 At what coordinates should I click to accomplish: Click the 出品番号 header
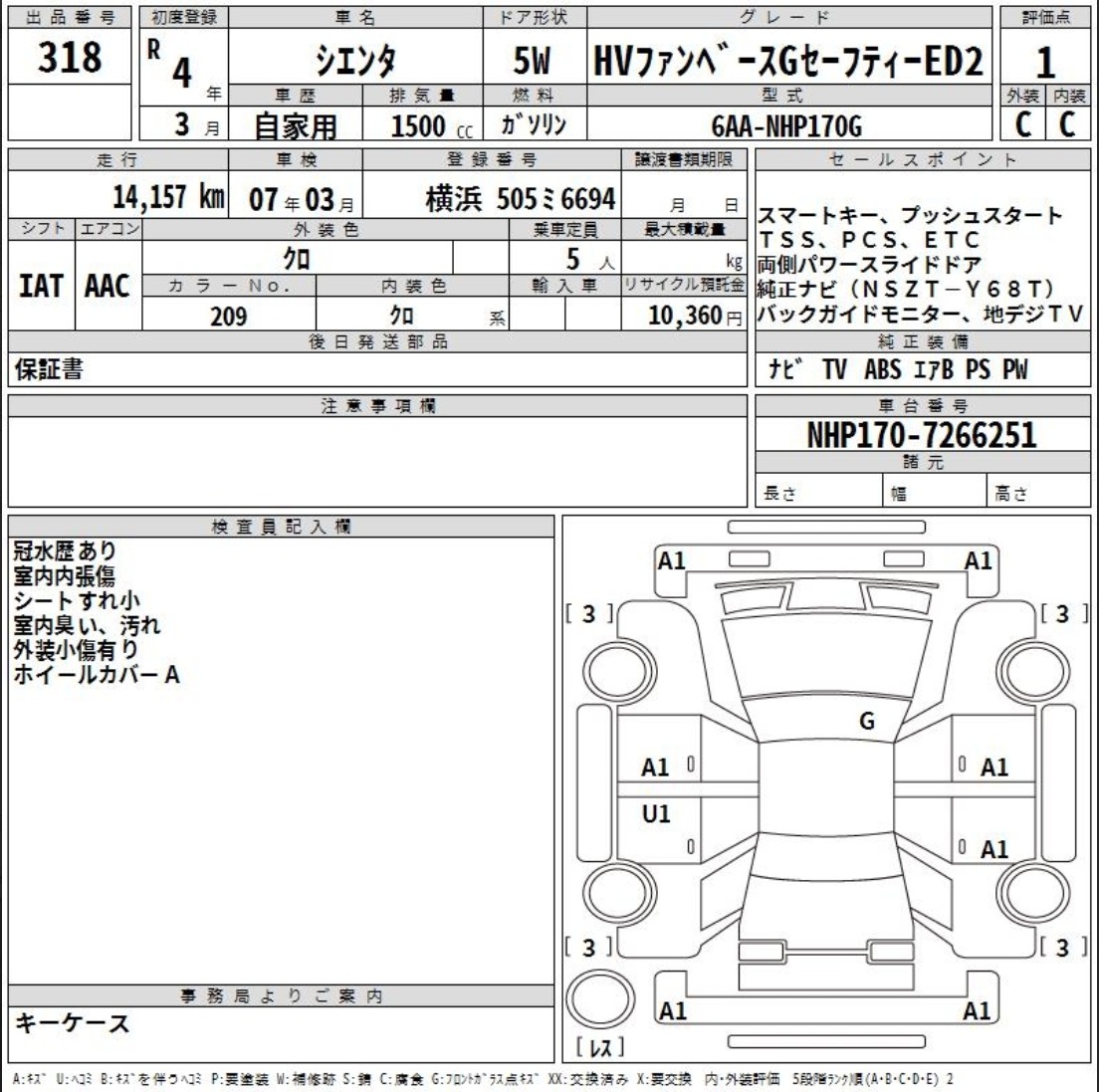70,18
